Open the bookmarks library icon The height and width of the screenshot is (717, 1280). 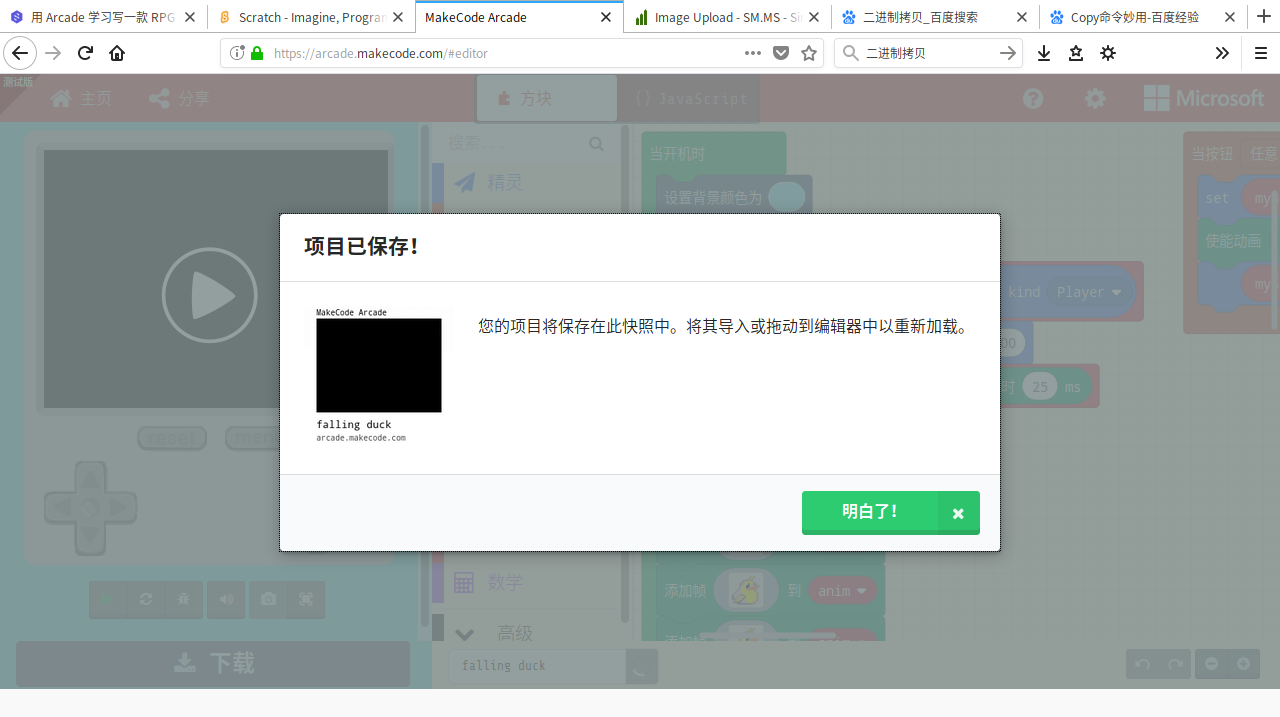tap(1076, 53)
